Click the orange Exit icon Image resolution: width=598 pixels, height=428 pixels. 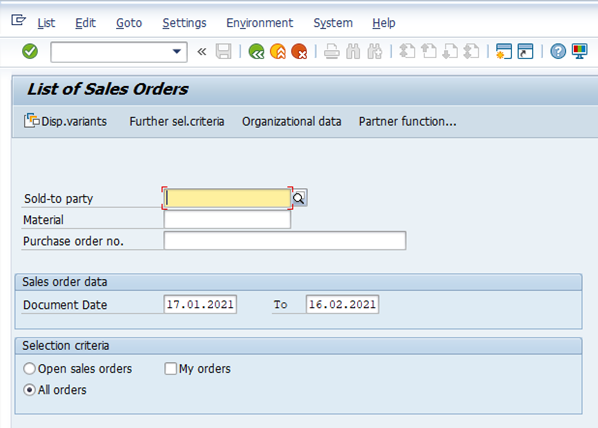278,51
